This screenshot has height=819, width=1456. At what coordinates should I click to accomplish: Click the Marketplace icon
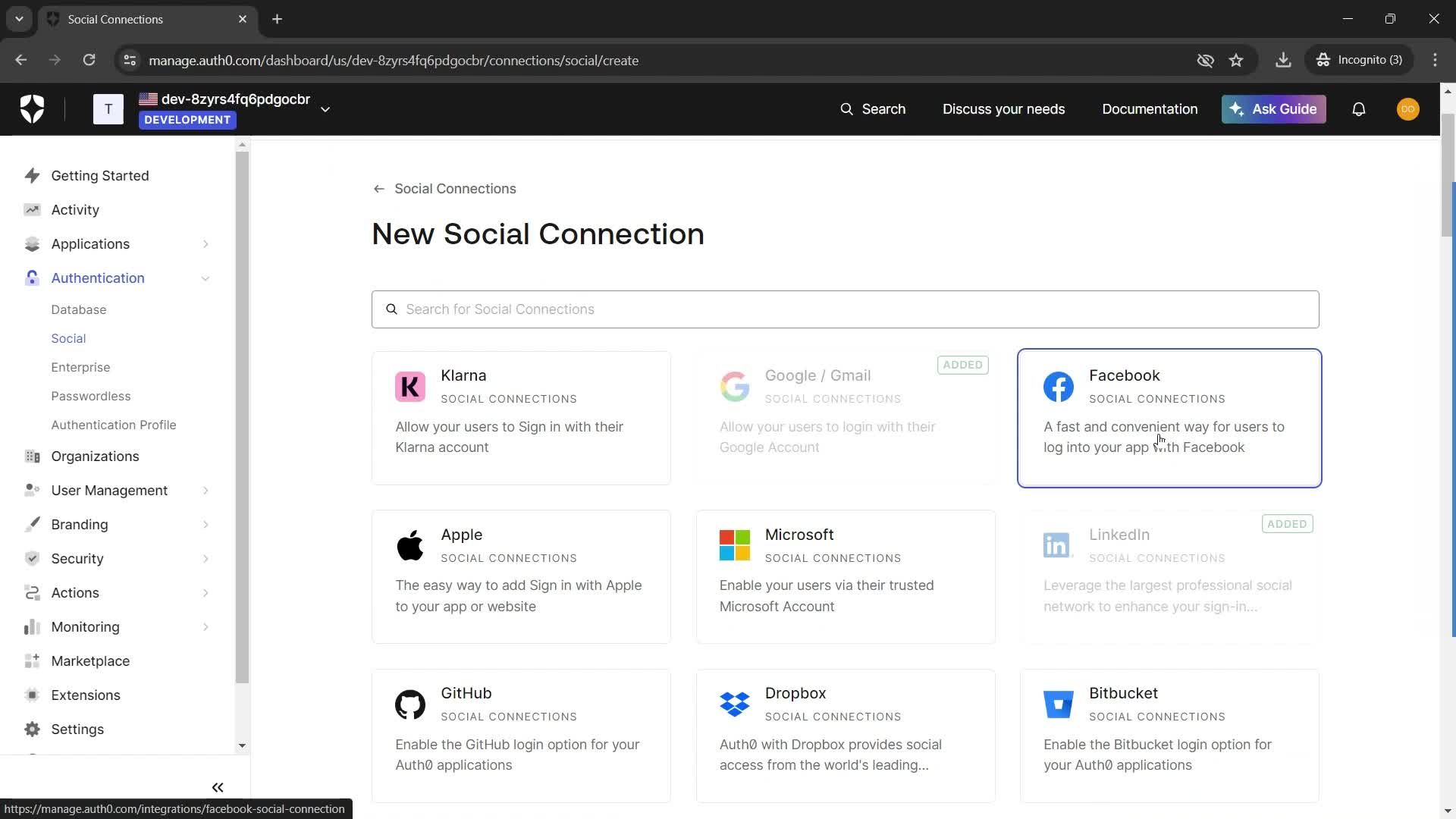click(32, 661)
